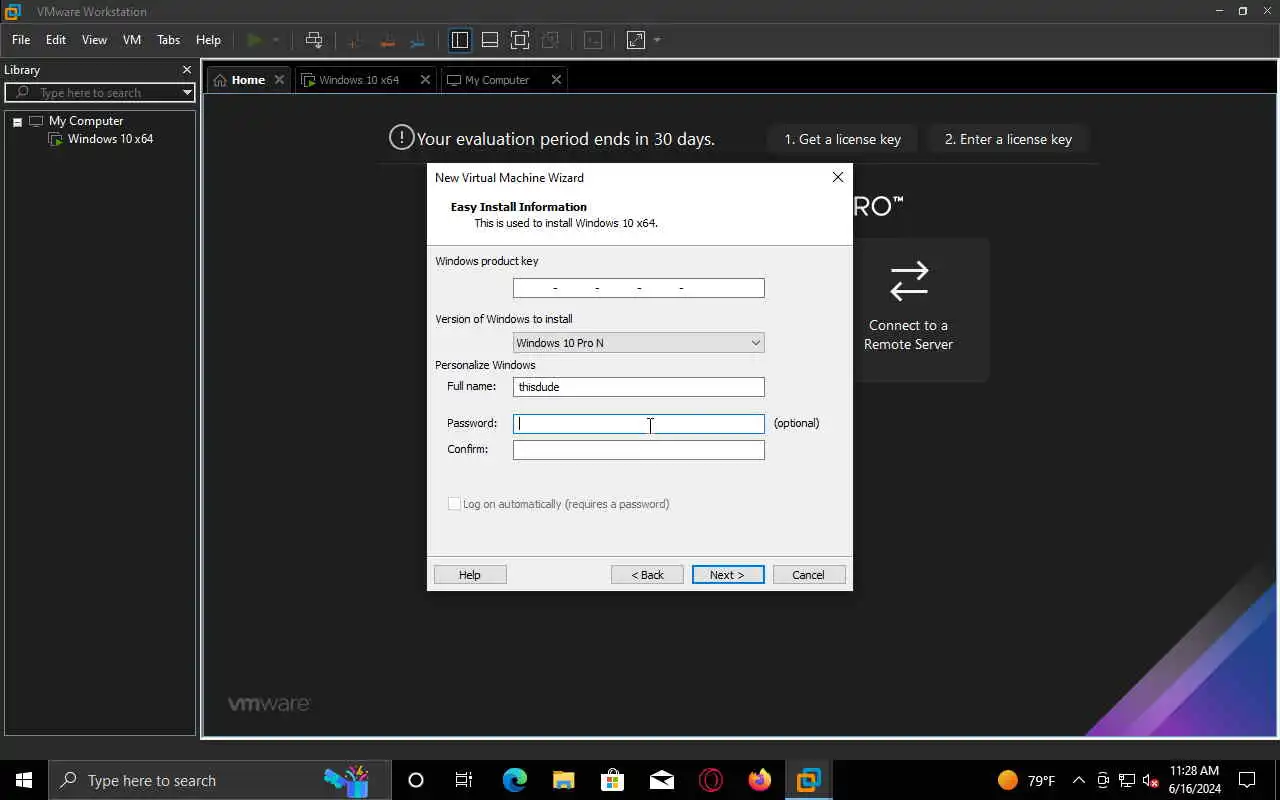The image size is (1280, 800).
Task: Click the Windows Start button
Action: 24,780
